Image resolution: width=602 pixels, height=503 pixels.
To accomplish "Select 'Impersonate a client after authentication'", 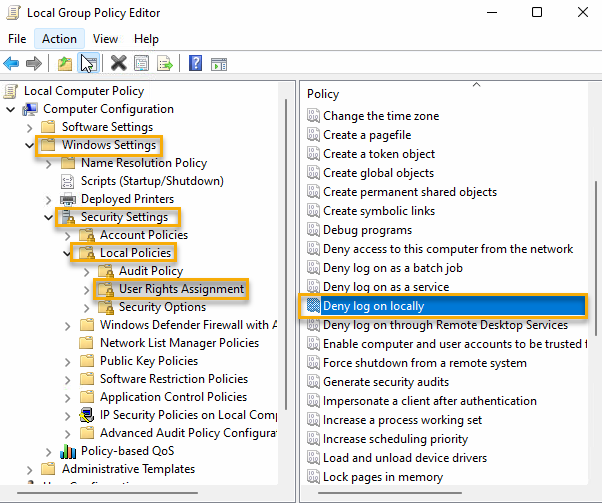I will tap(430, 401).
